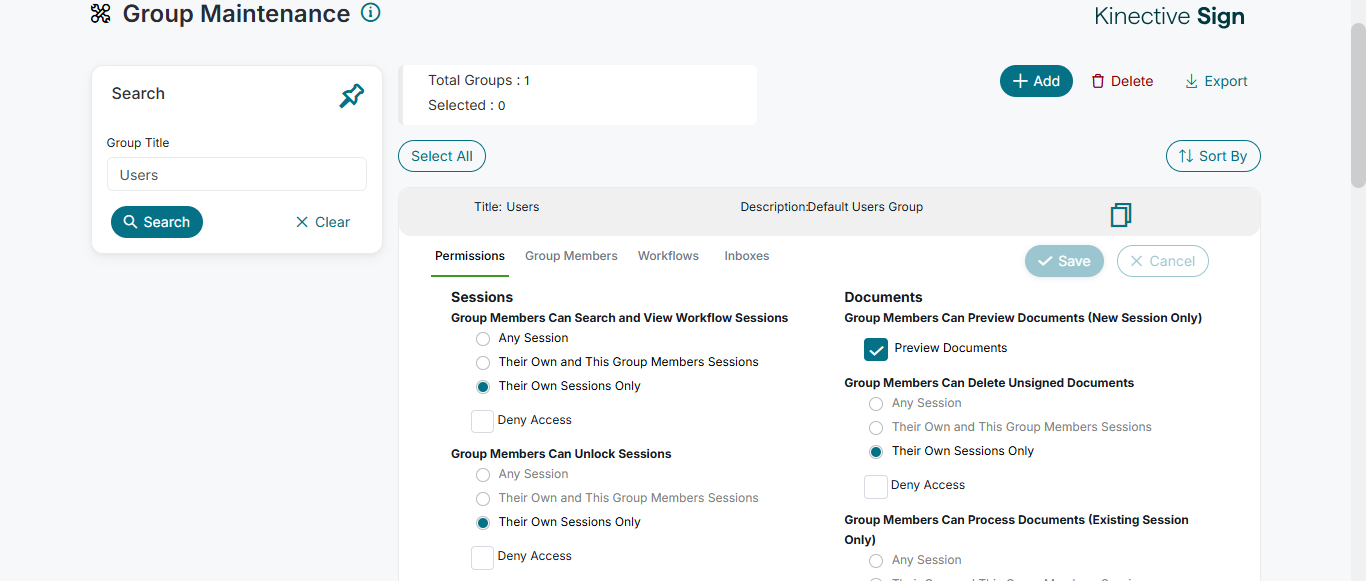Go to the Inboxes tab
The height and width of the screenshot is (581, 1366).
(747, 256)
